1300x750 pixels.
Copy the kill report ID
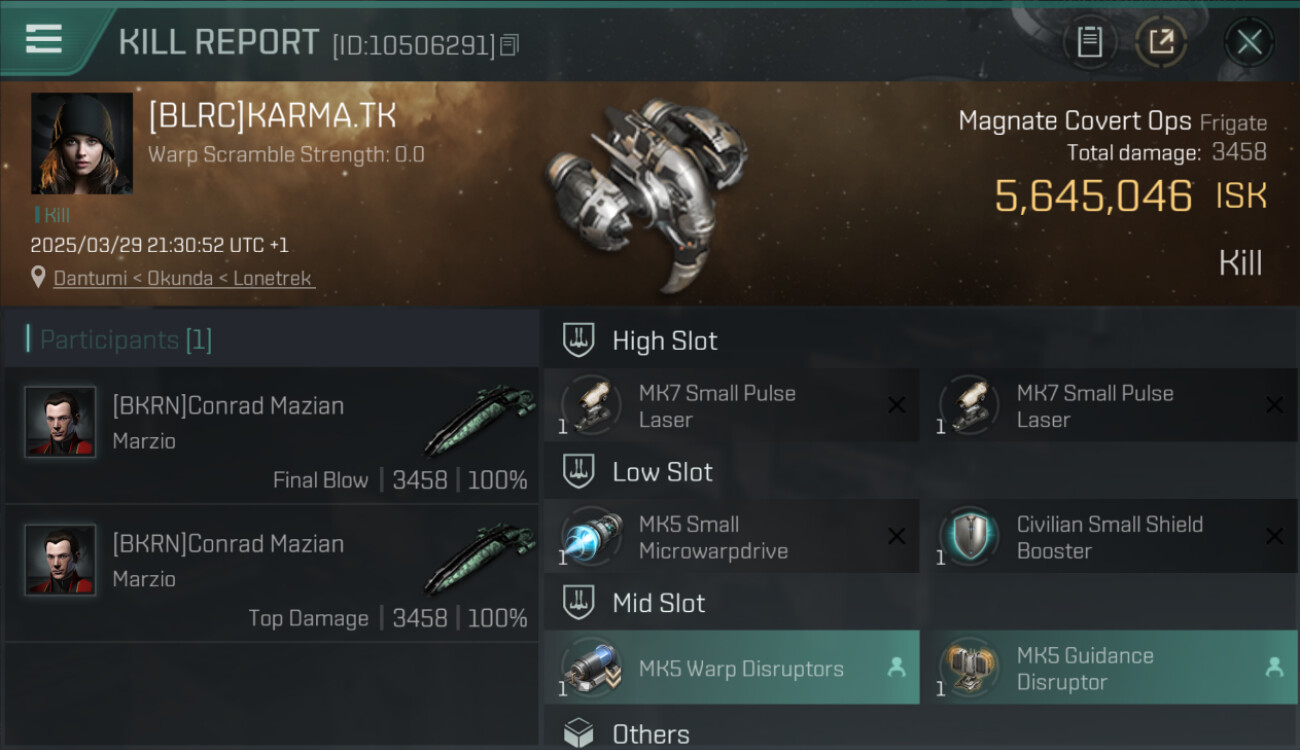point(510,45)
